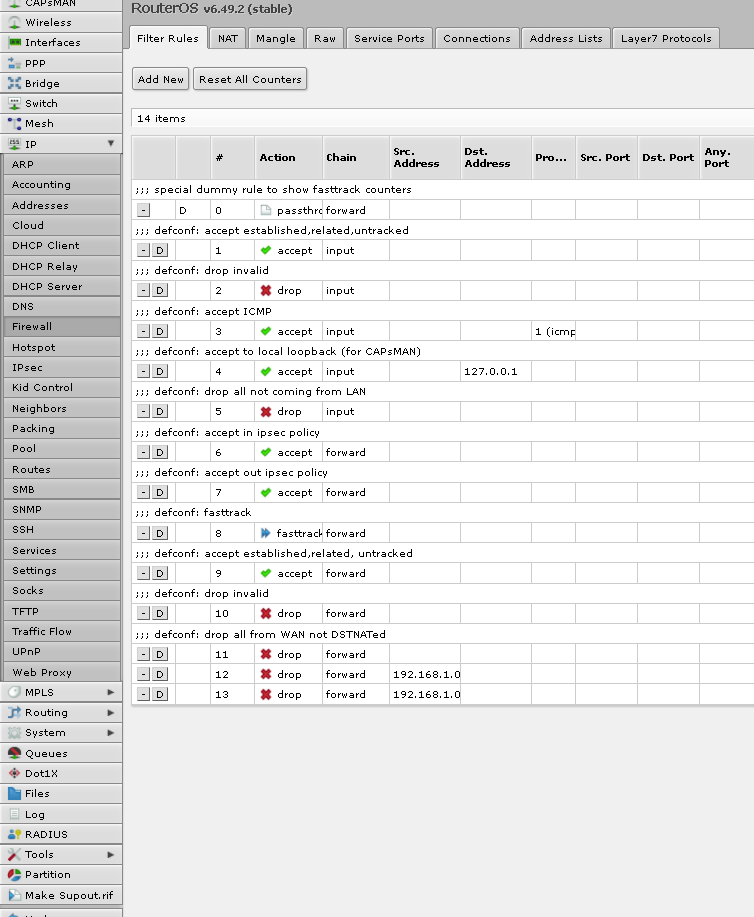The width and height of the screenshot is (754, 917).
Task: Toggle disable D button on rule 2
Action: click(160, 291)
